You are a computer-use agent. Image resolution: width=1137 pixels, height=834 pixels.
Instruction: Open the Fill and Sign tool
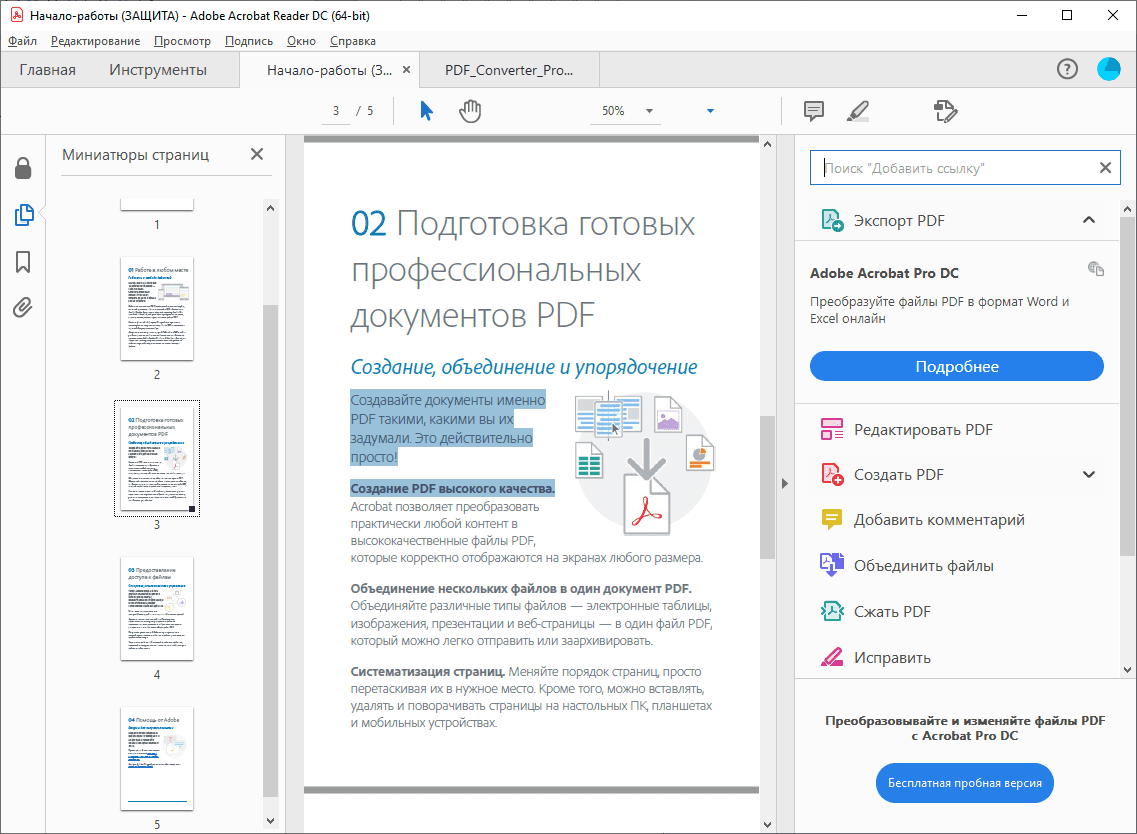[x=944, y=111]
